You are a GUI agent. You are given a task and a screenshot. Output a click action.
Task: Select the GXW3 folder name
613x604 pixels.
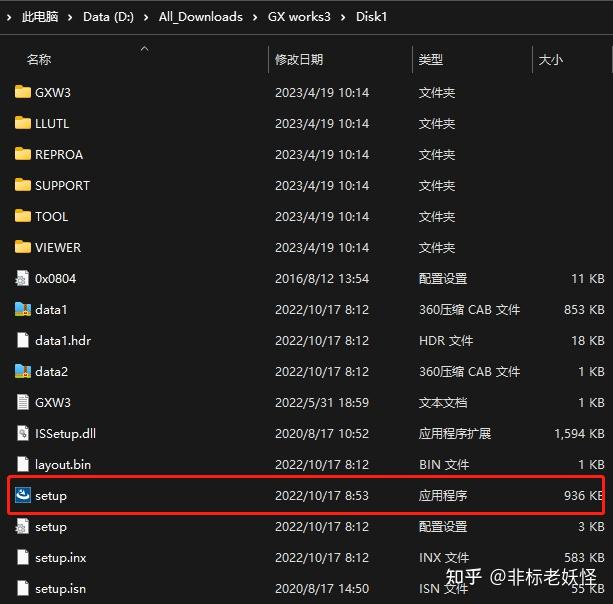(x=53, y=93)
